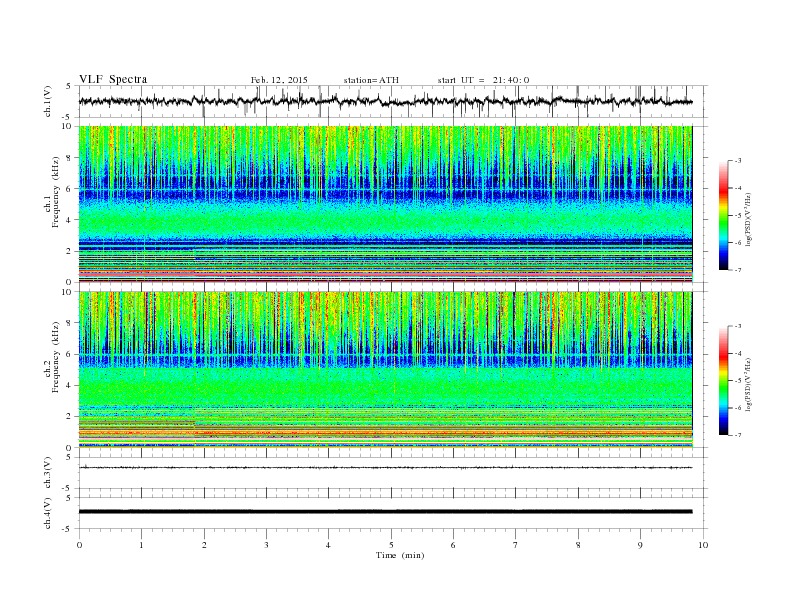The width and height of the screenshot is (792, 612).
Task: Click the 'ch.4(V)' axis label
Action: click(48, 513)
